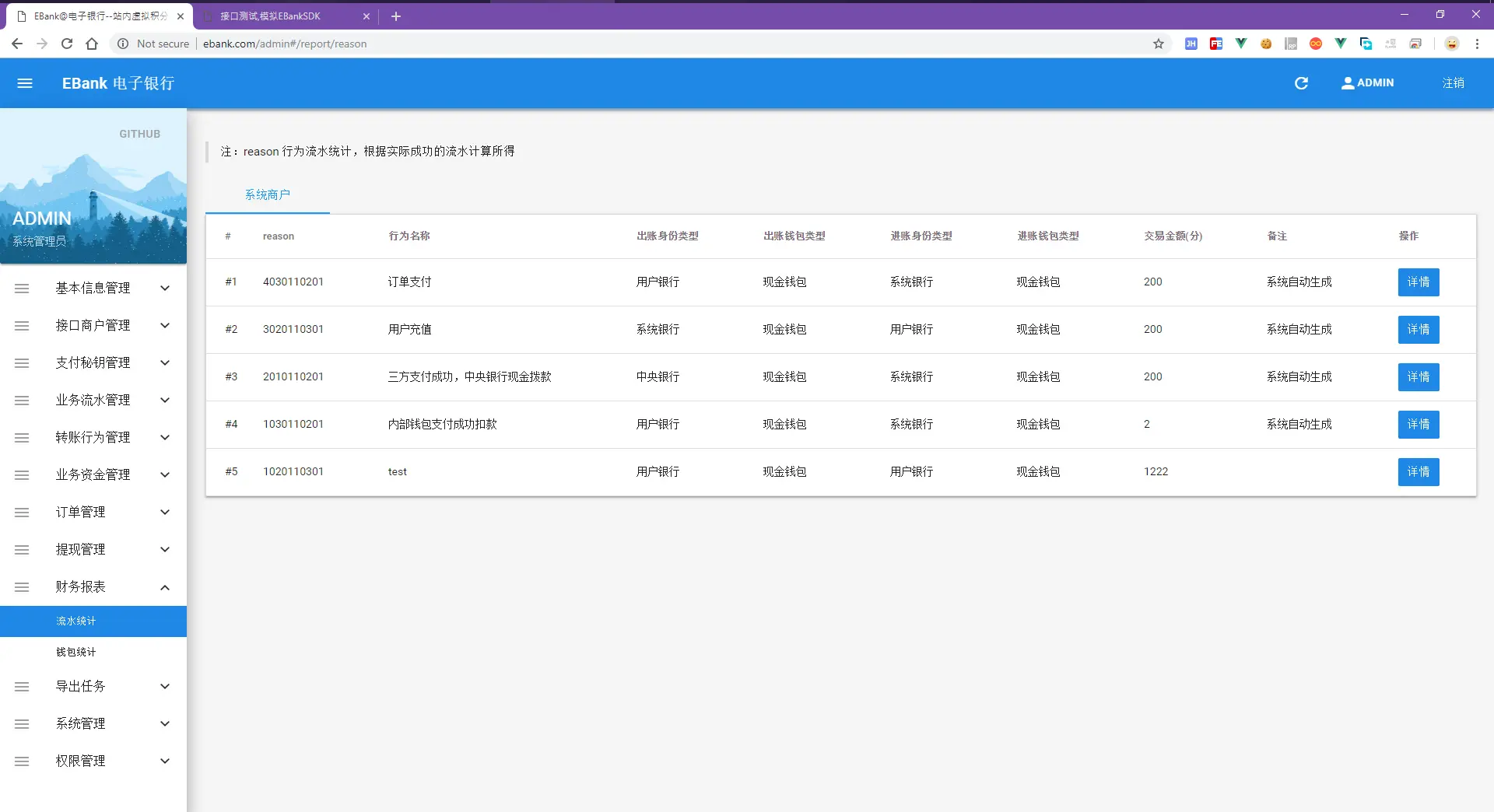This screenshot has height=812, width=1494.
Task: Open the ADMIN user menu in the header
Action: 1367,83
